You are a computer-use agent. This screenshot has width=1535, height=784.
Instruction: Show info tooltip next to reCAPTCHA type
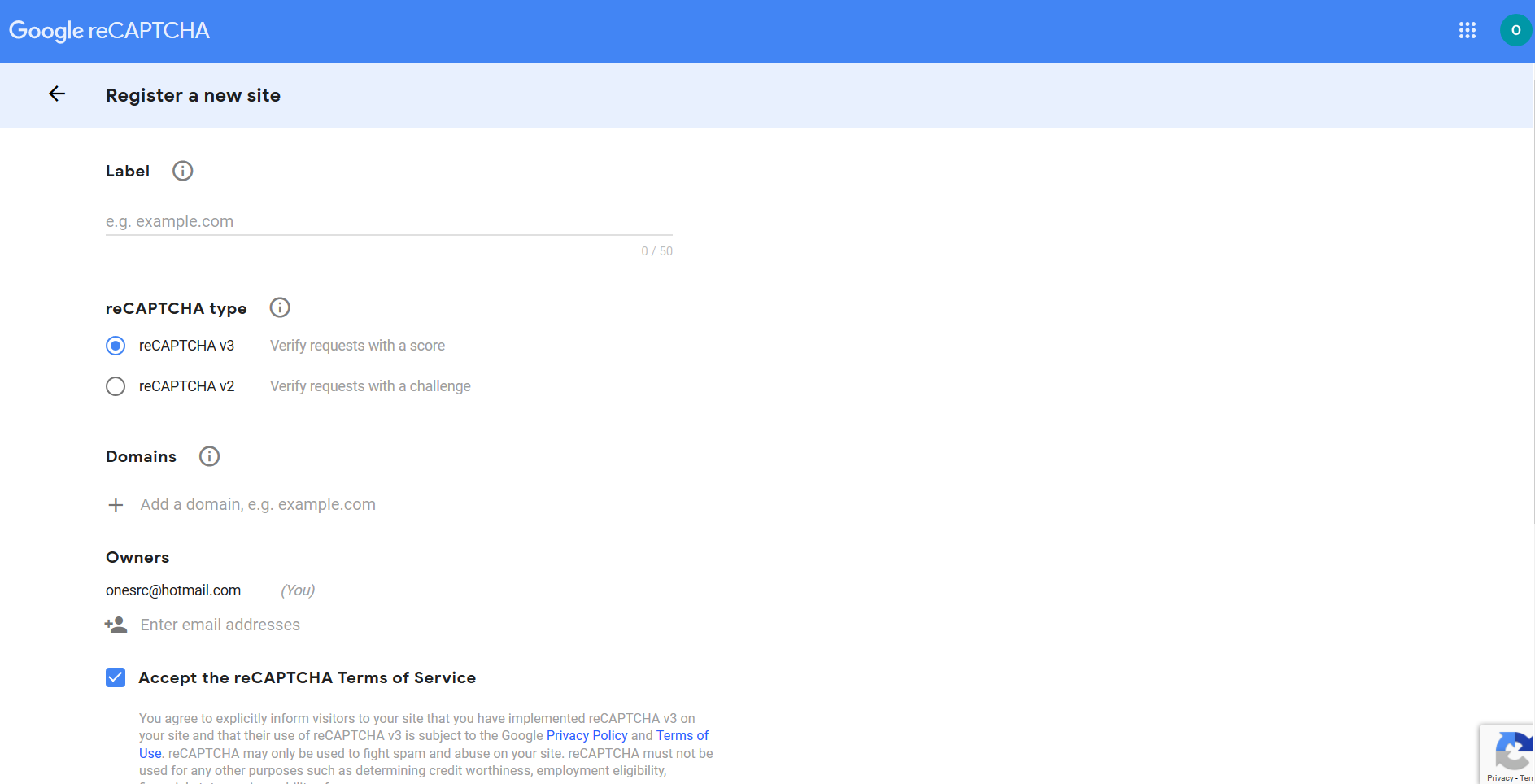coord(280,307)
